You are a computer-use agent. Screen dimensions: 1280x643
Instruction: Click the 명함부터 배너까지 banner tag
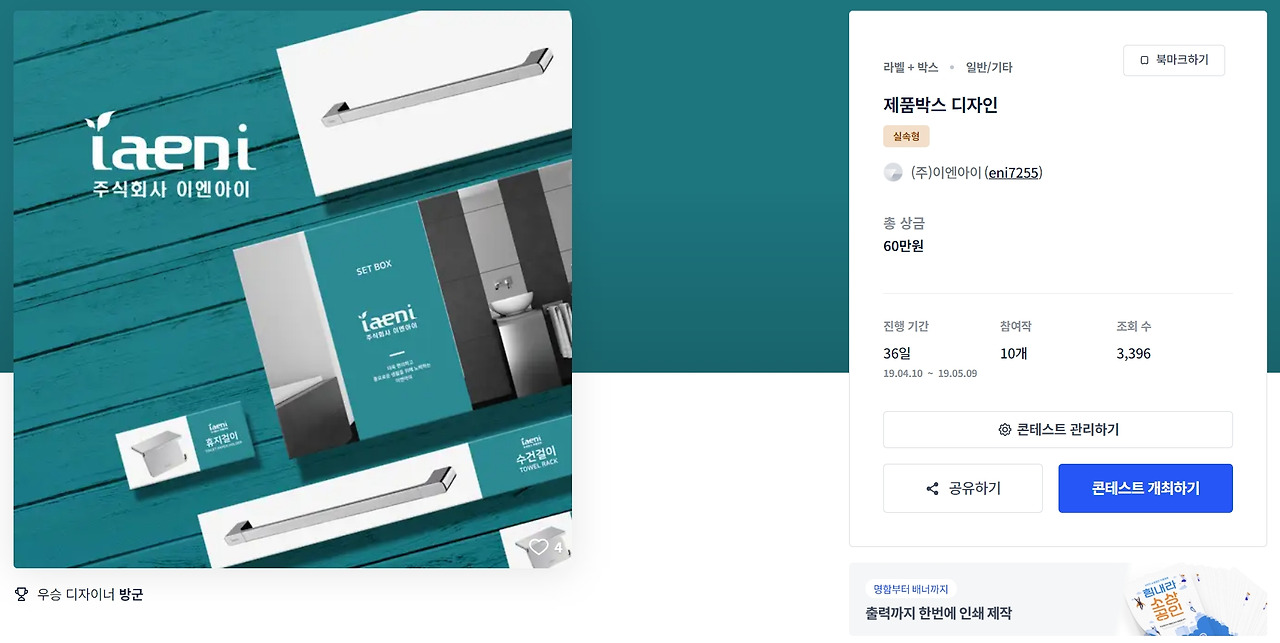(911, 589)
